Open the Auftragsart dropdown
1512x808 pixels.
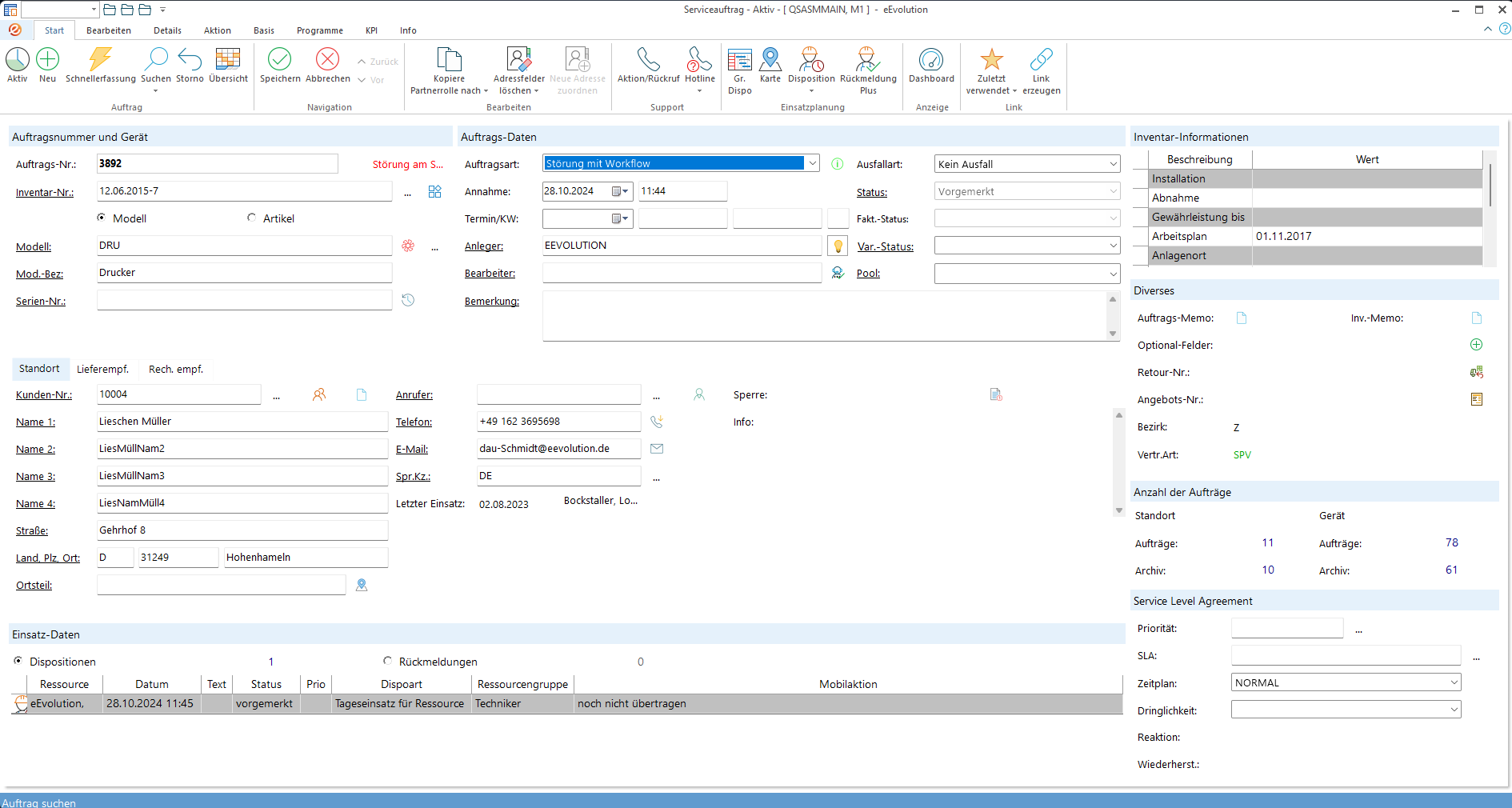pos(813,163)
